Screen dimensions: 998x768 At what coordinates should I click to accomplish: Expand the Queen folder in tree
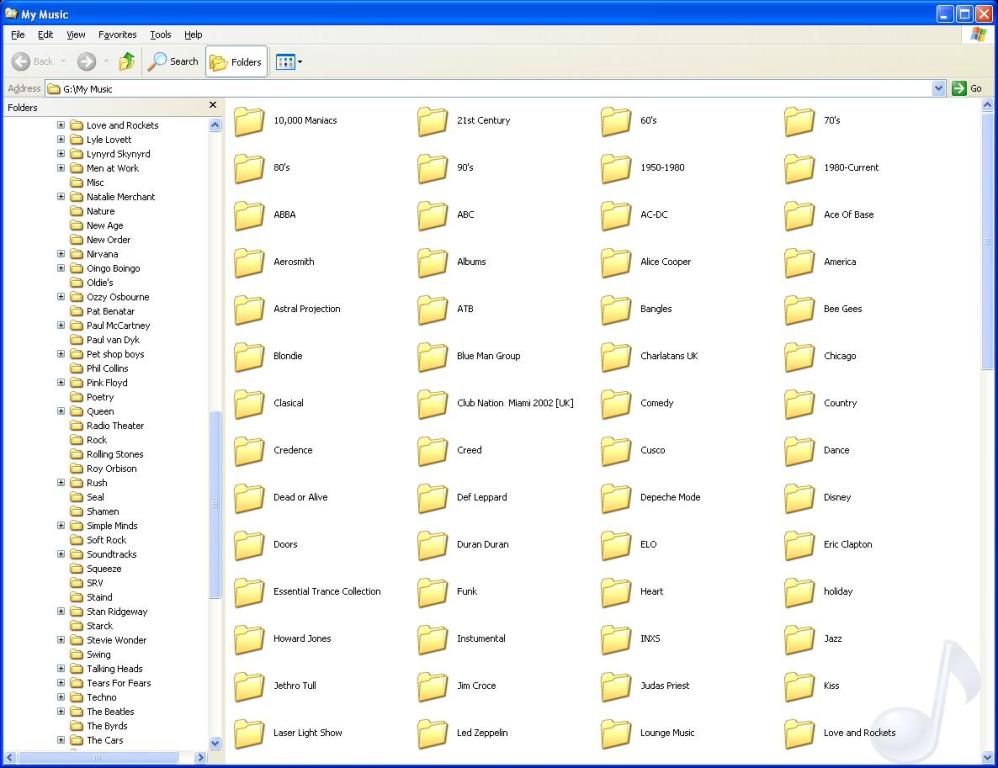[61, 411]
